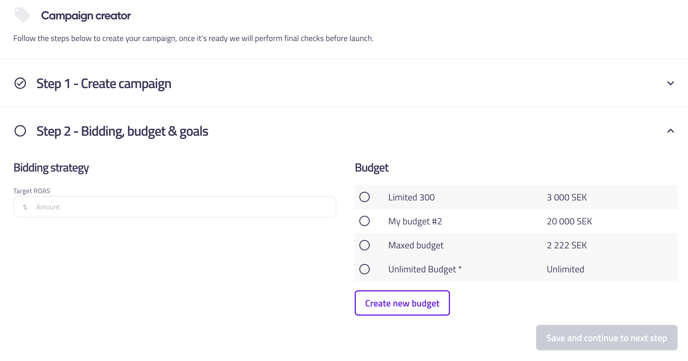Screen dimensions: 688x361
Task: Click the Step 2 - Bidding, budget & goals header
Action: click(122, 131)
